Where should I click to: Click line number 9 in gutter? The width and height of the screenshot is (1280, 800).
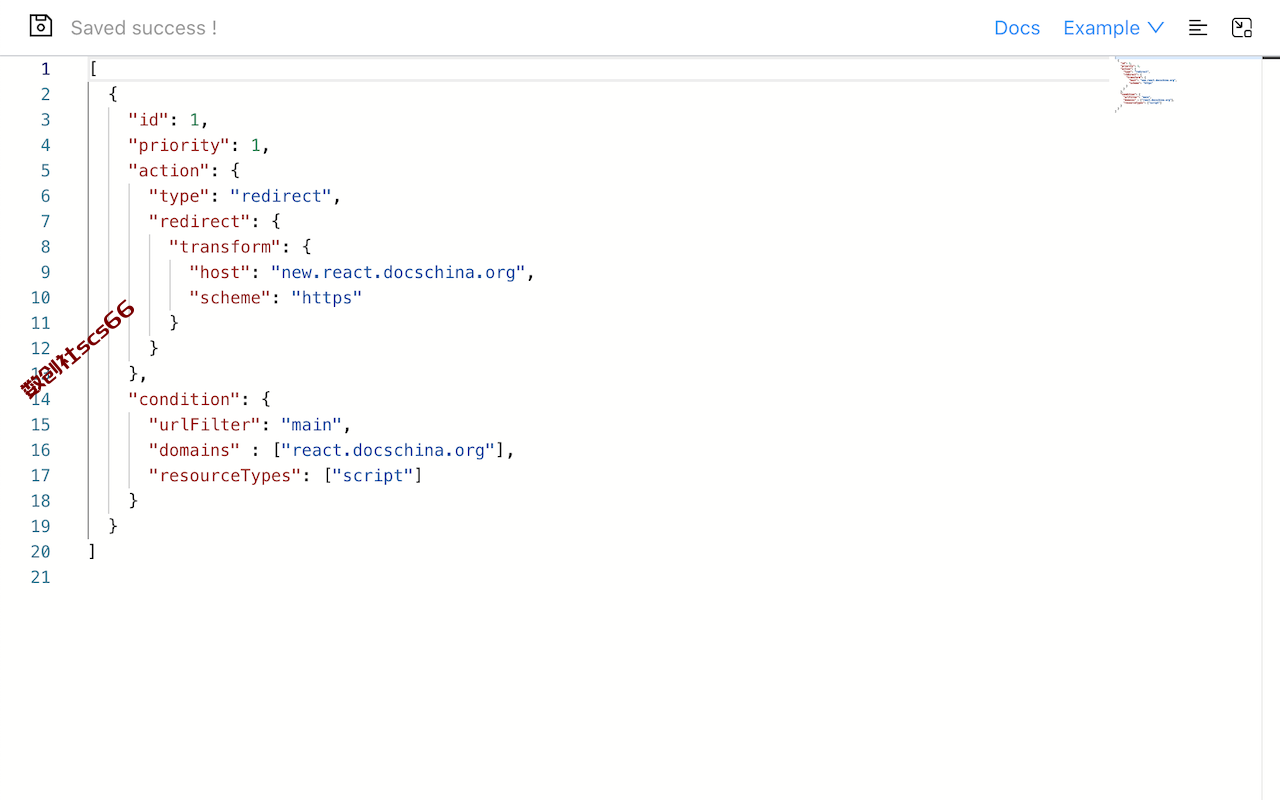[x=45, y=273]
